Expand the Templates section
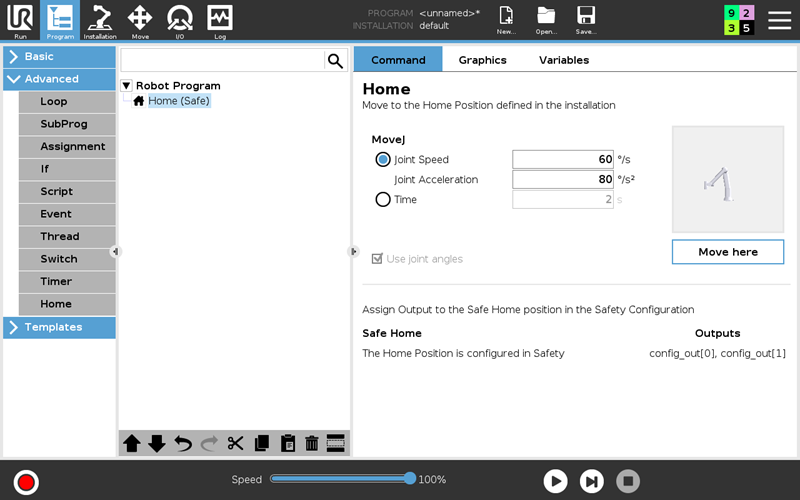Screen dimensions: 800x500 [x=59, y=327]
